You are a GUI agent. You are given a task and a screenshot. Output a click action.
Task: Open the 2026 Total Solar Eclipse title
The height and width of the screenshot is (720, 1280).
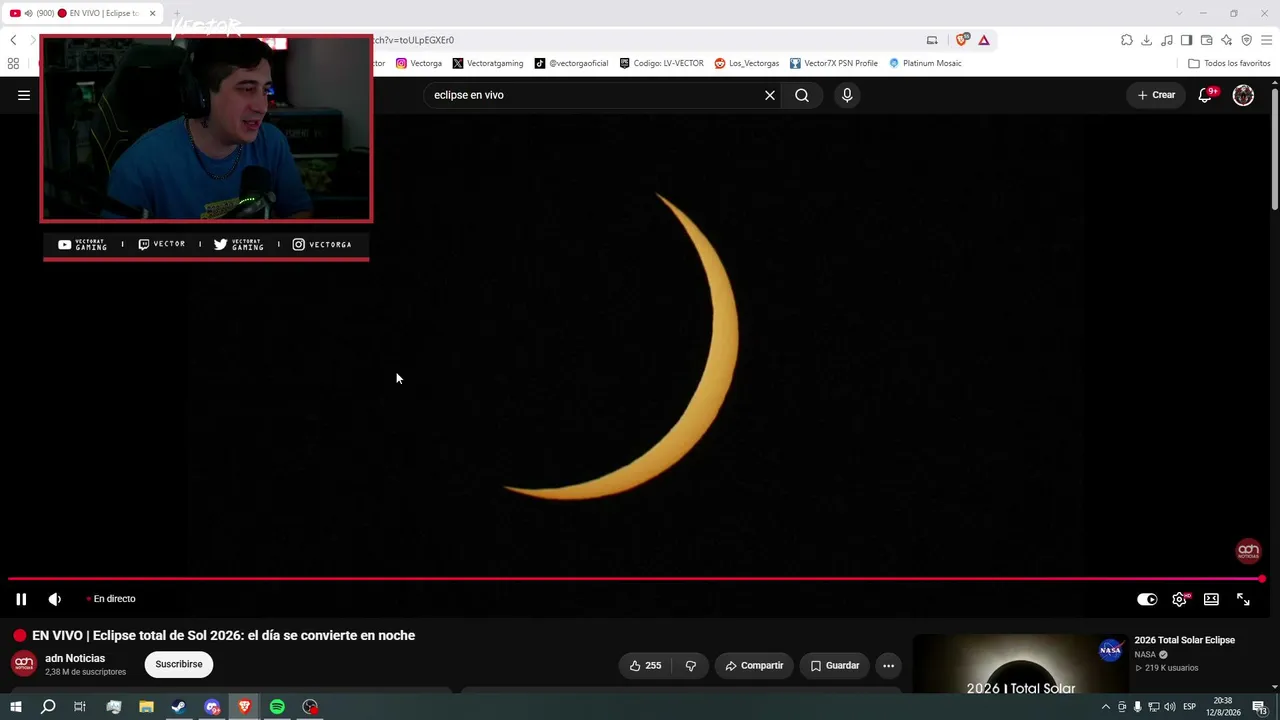(x=1184, y=640)
